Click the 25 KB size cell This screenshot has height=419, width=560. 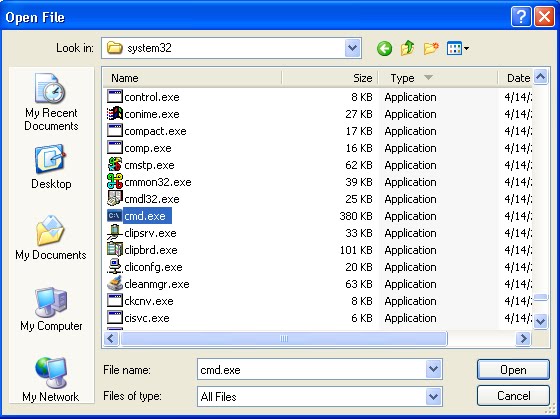coord(359,199)
